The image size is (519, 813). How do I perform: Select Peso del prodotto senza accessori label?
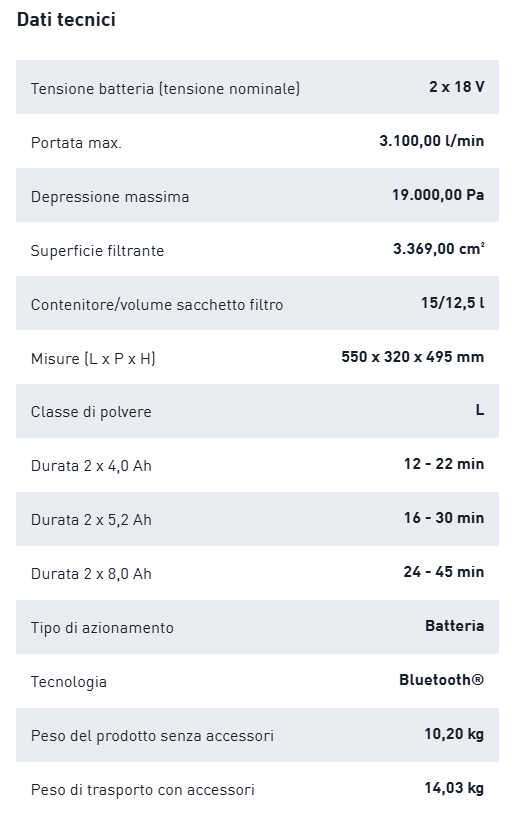(x=152, y=736)
